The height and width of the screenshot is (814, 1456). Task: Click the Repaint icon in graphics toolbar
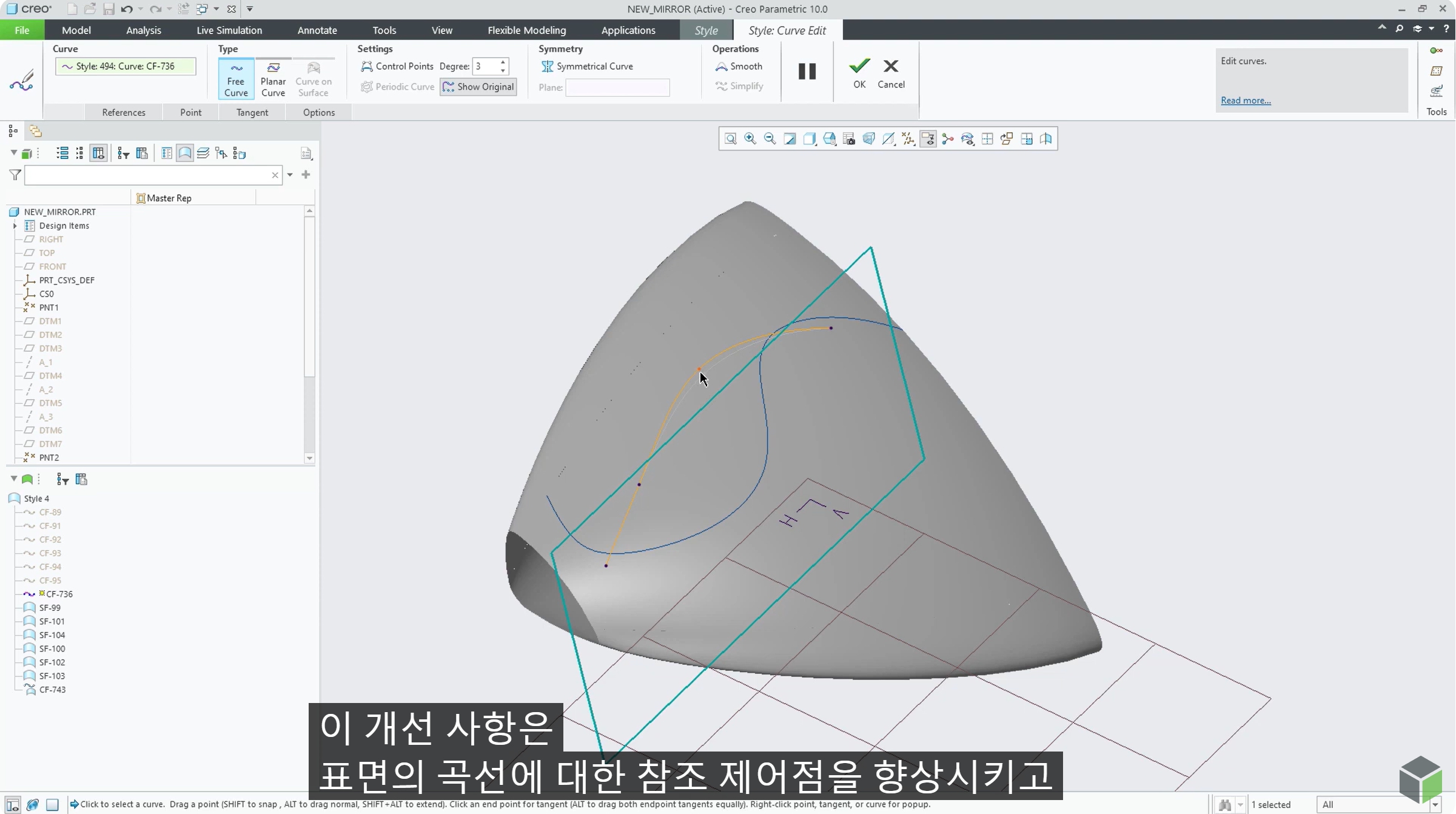pyautogui.click(x=790, y=139)
